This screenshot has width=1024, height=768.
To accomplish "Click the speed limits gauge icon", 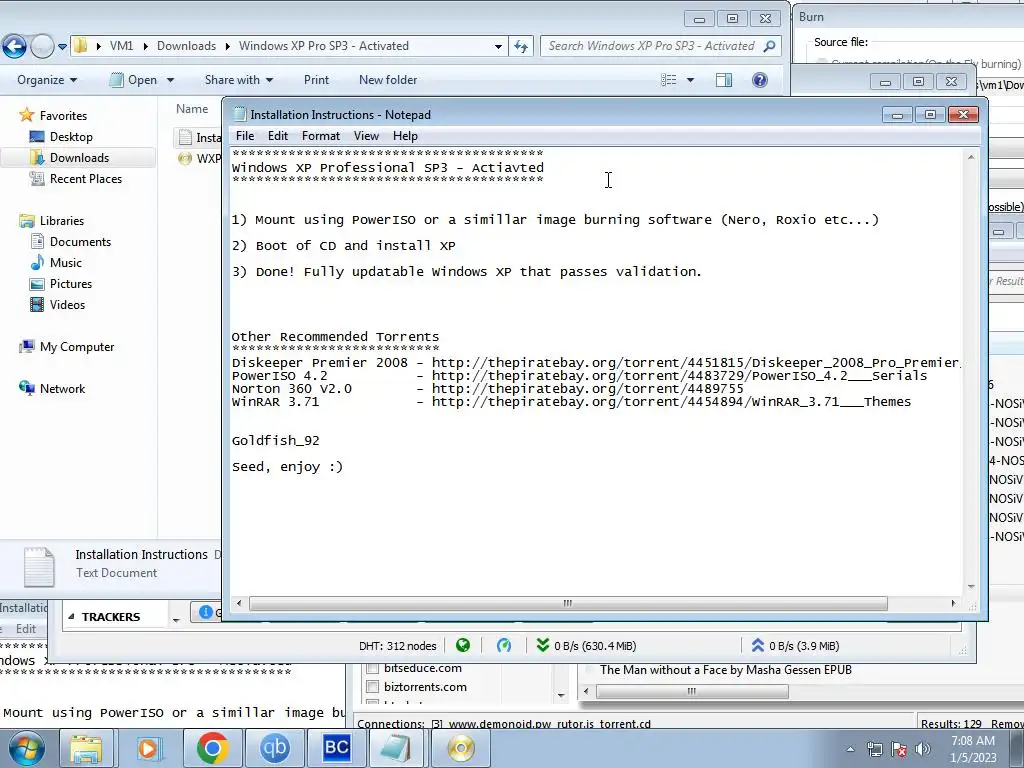I will (504, 645).
